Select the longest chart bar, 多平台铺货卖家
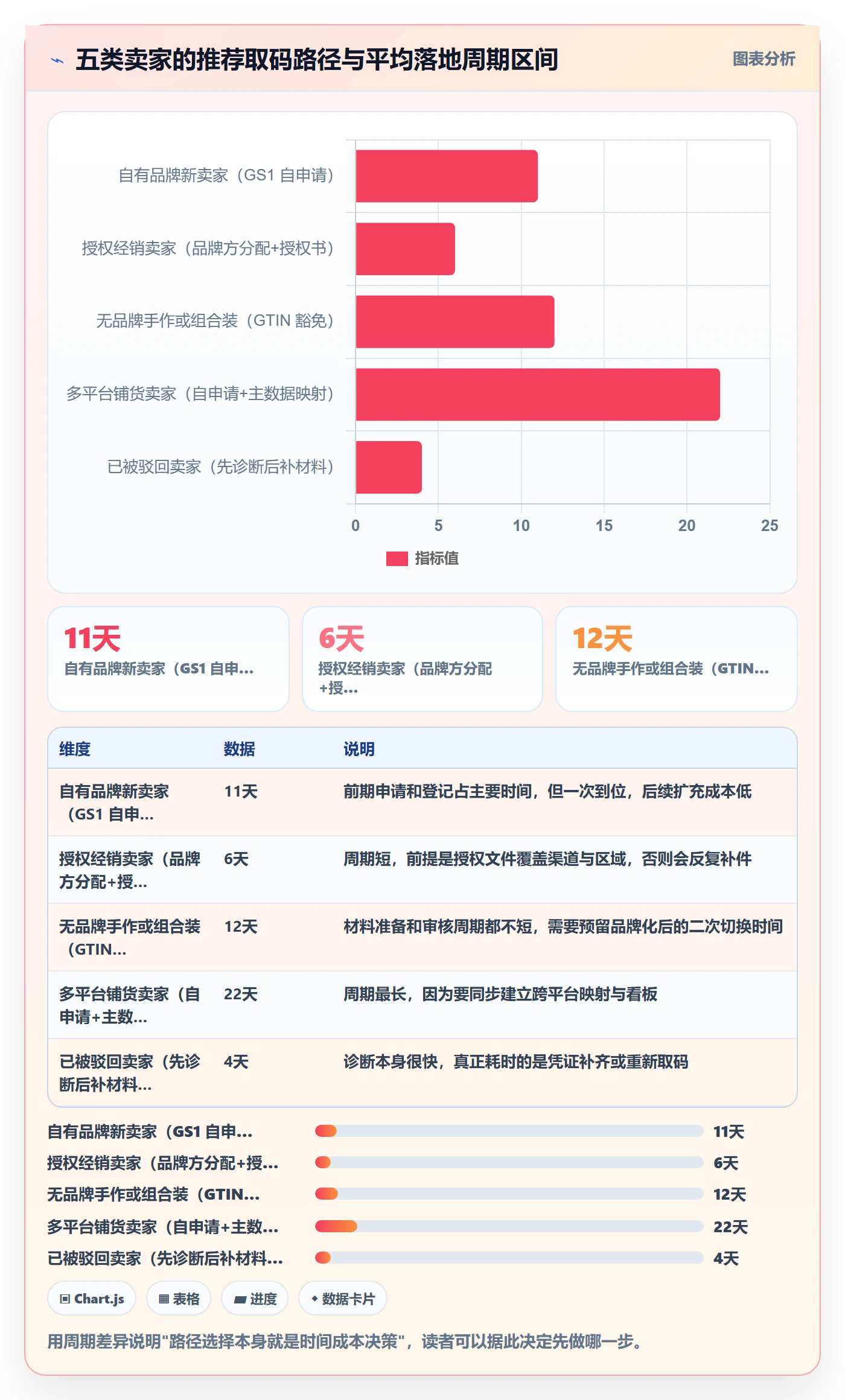The width and height of the screenshot is (845, 1400). pos(538,395)
